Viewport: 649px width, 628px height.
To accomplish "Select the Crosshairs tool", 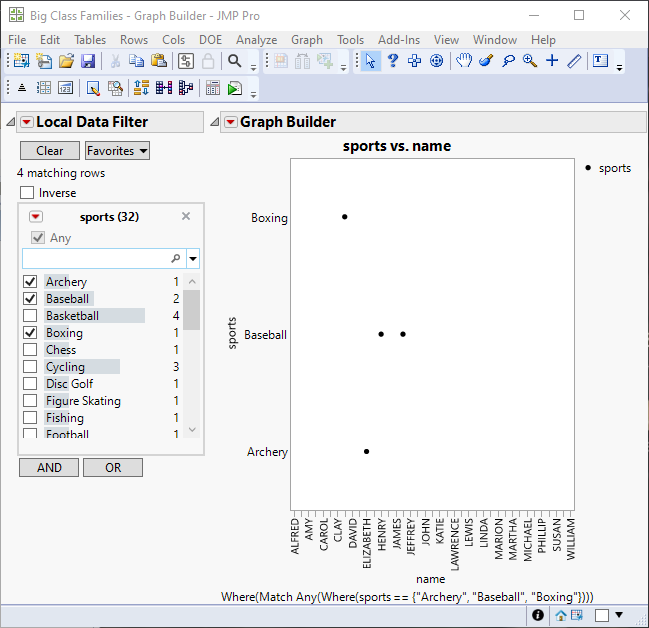I will [x=552, y=61].
